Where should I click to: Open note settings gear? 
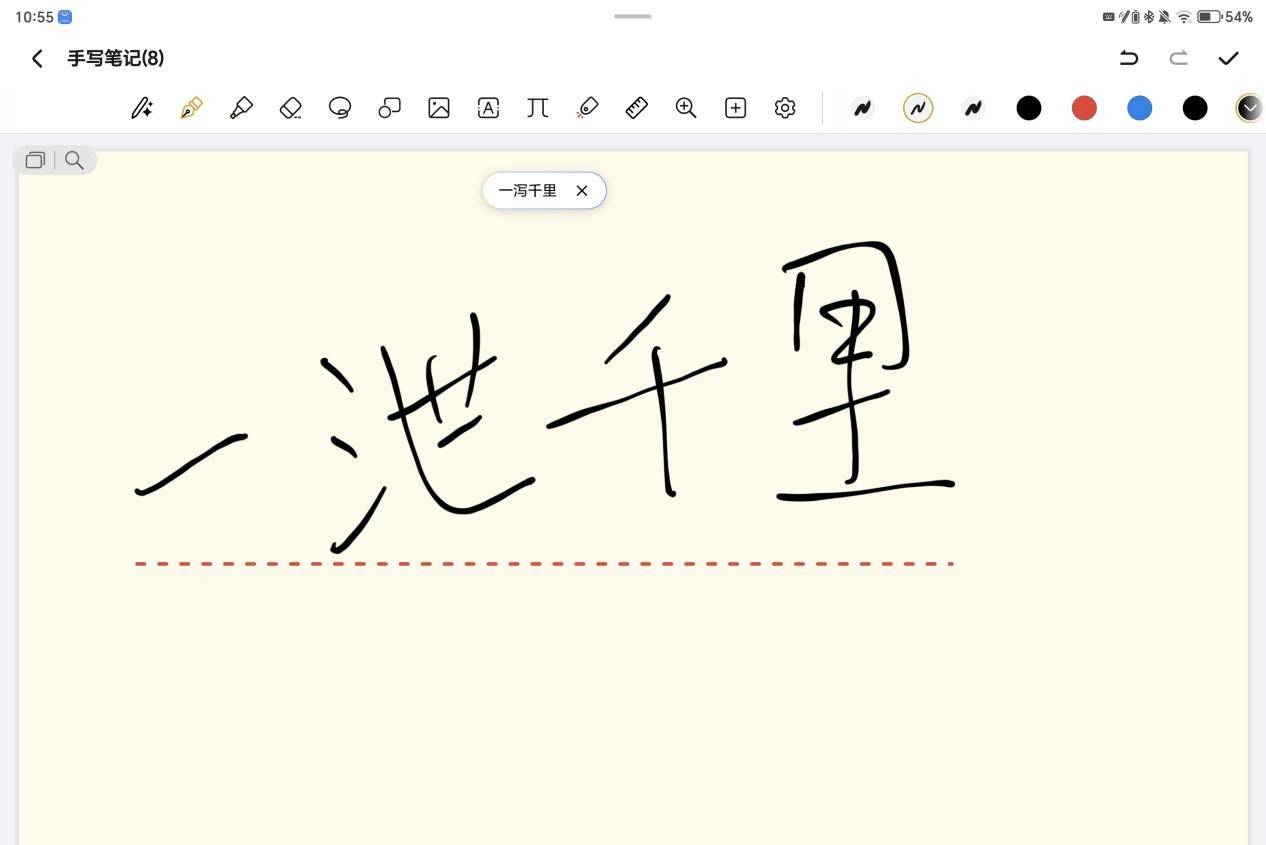click(x=785, y=108)
